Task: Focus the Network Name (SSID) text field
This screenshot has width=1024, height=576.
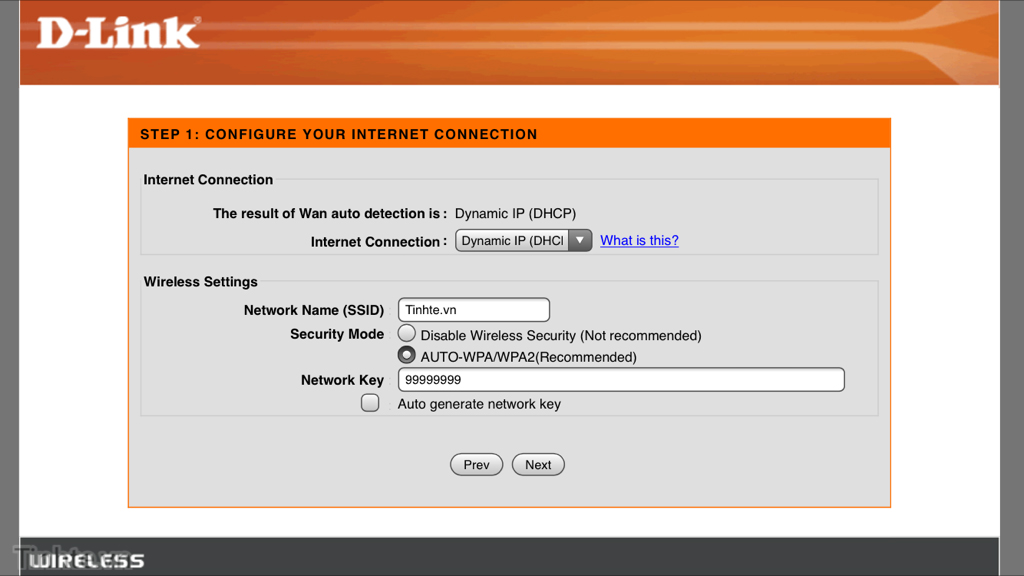Action: coord(474,310)
